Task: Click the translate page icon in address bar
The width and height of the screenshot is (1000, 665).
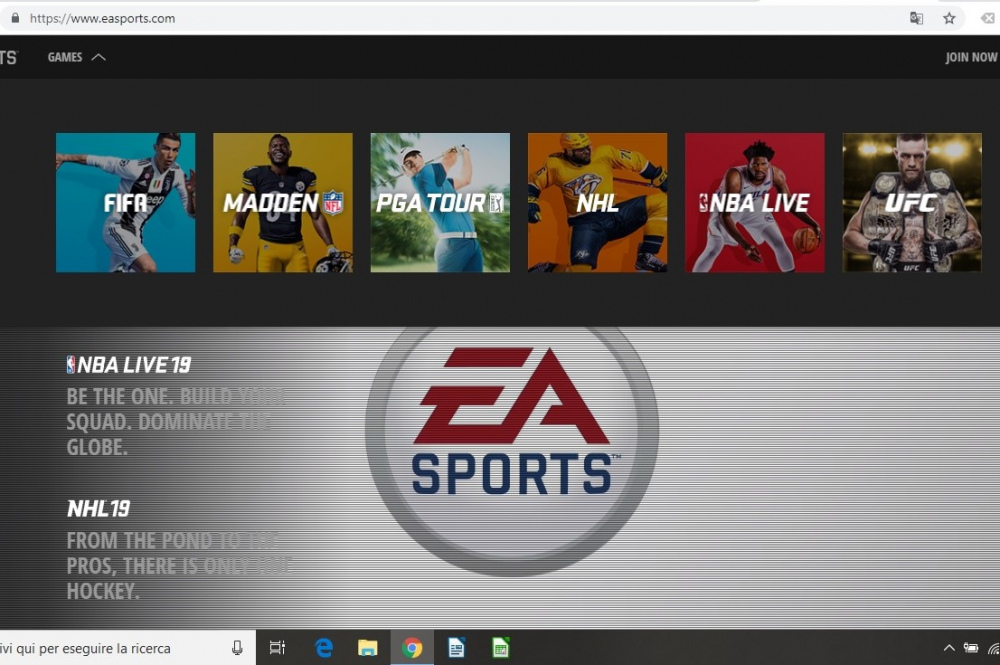Action: [x=916, y=18]
